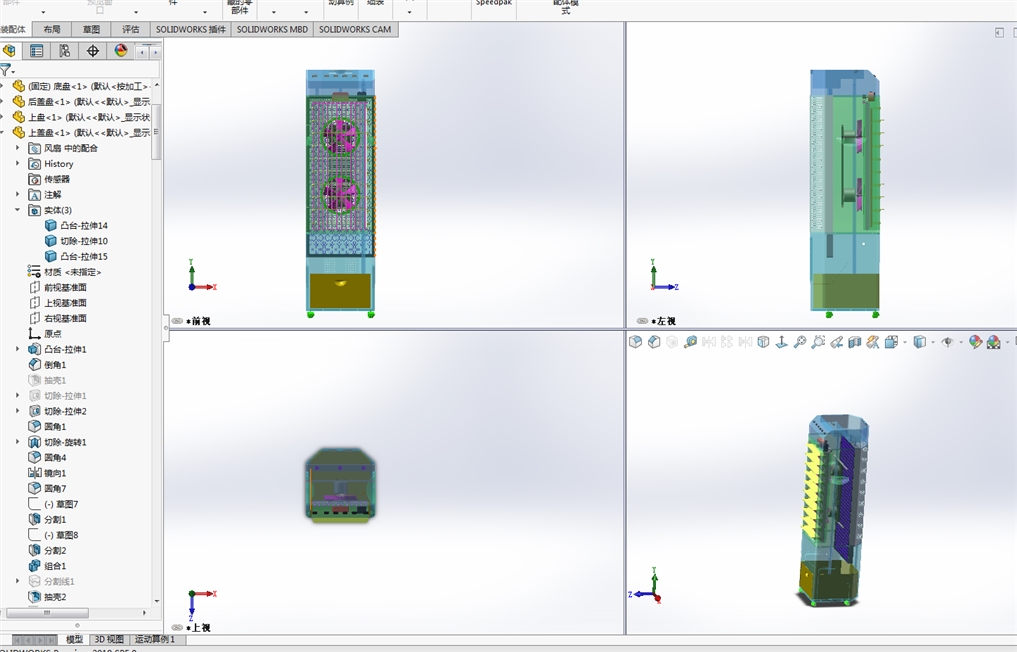Screen dimensions: 1017x652
Task: Click the Dynamic Annotation Views icon
Action: pyautogui.click(x=872, y=341)
